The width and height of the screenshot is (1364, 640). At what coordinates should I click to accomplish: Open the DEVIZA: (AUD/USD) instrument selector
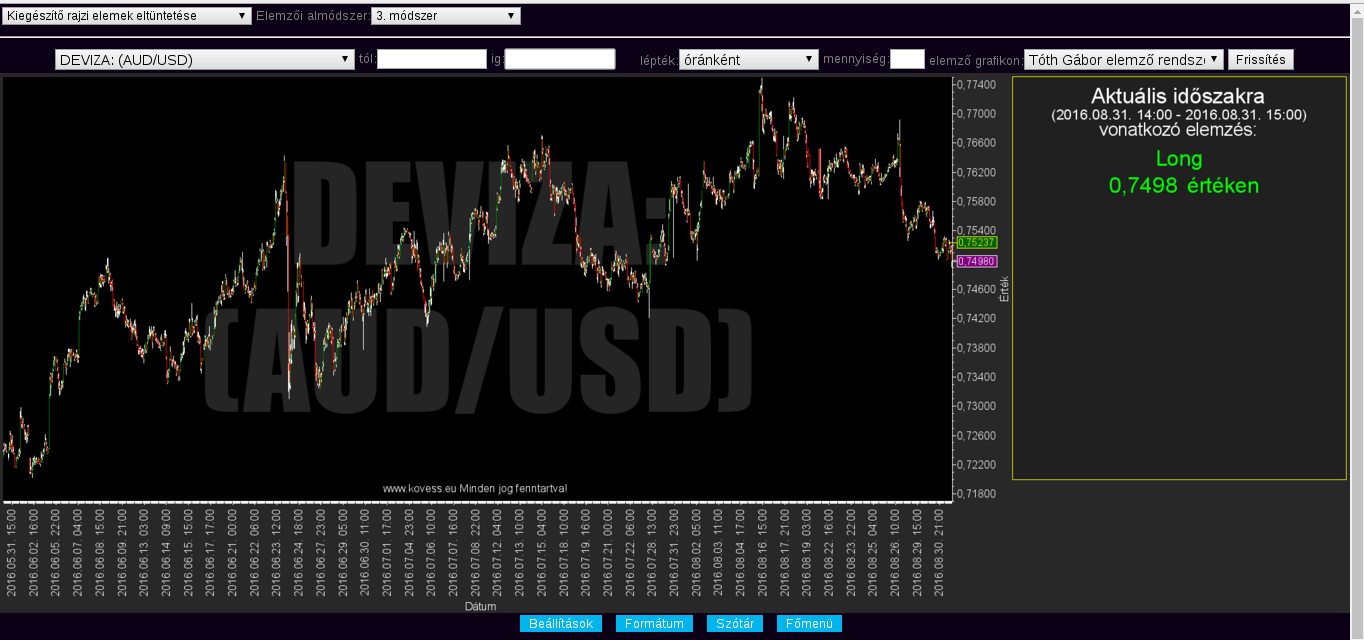[x=205, y=60]
